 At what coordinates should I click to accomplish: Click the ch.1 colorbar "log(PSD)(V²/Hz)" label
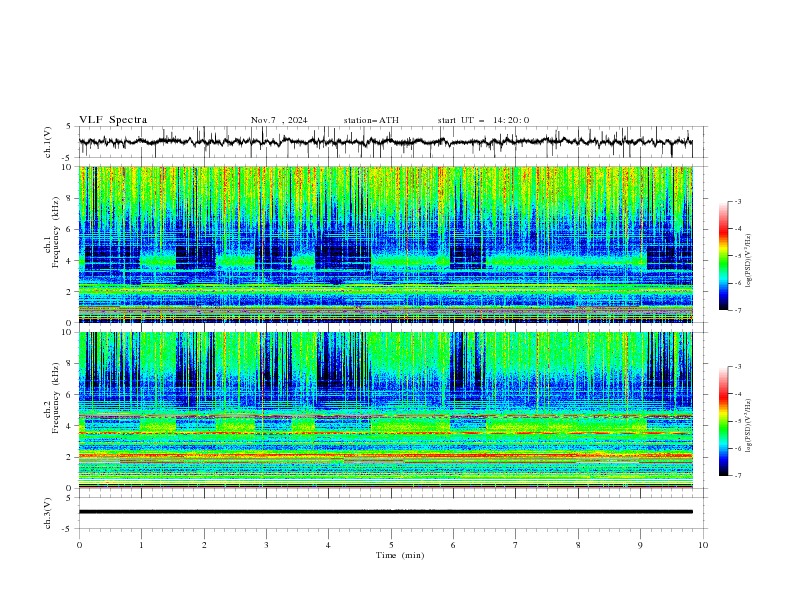coord(748,261)
